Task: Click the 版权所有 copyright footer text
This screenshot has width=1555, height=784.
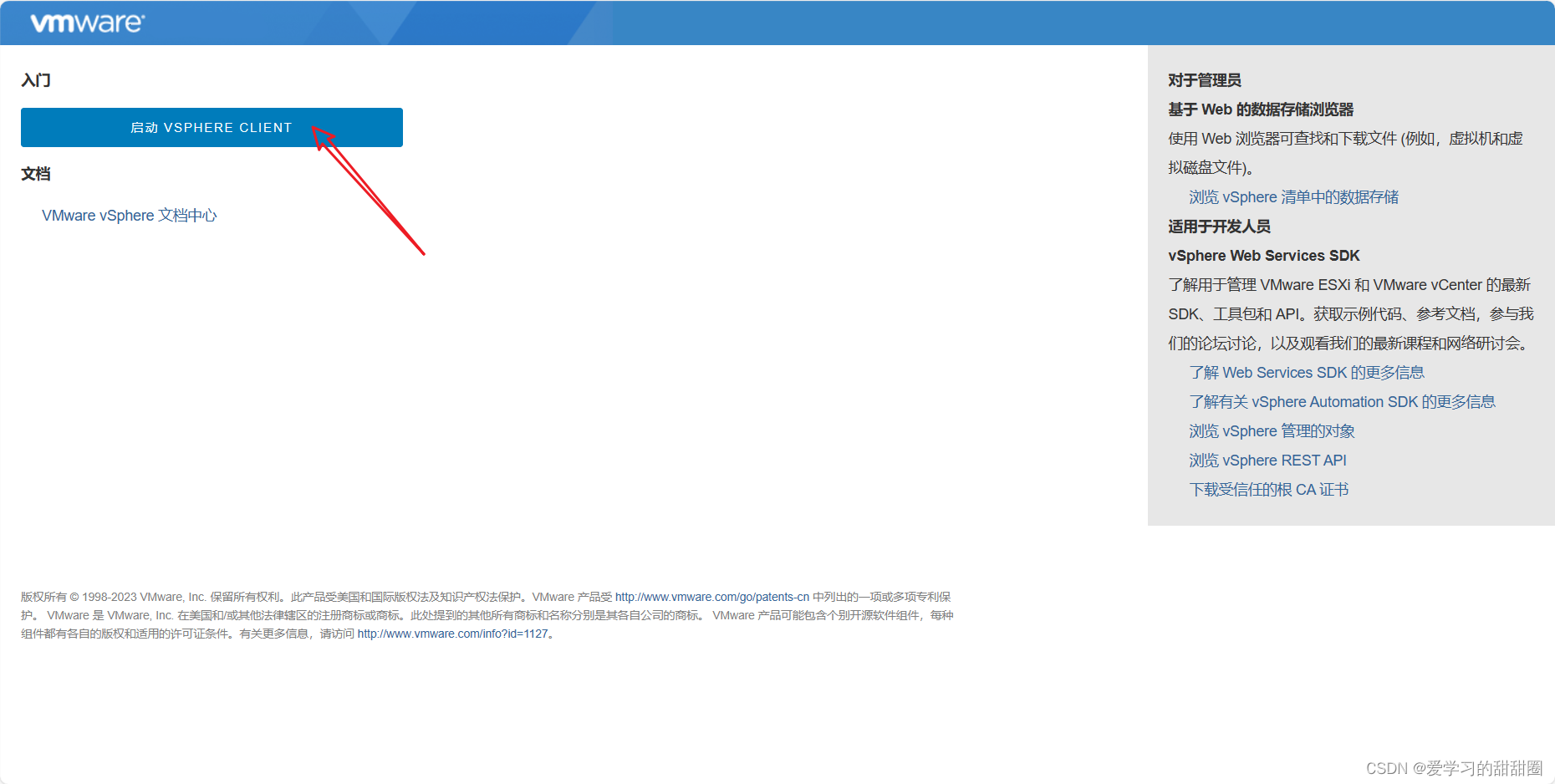Action: (x=487, y=615)
